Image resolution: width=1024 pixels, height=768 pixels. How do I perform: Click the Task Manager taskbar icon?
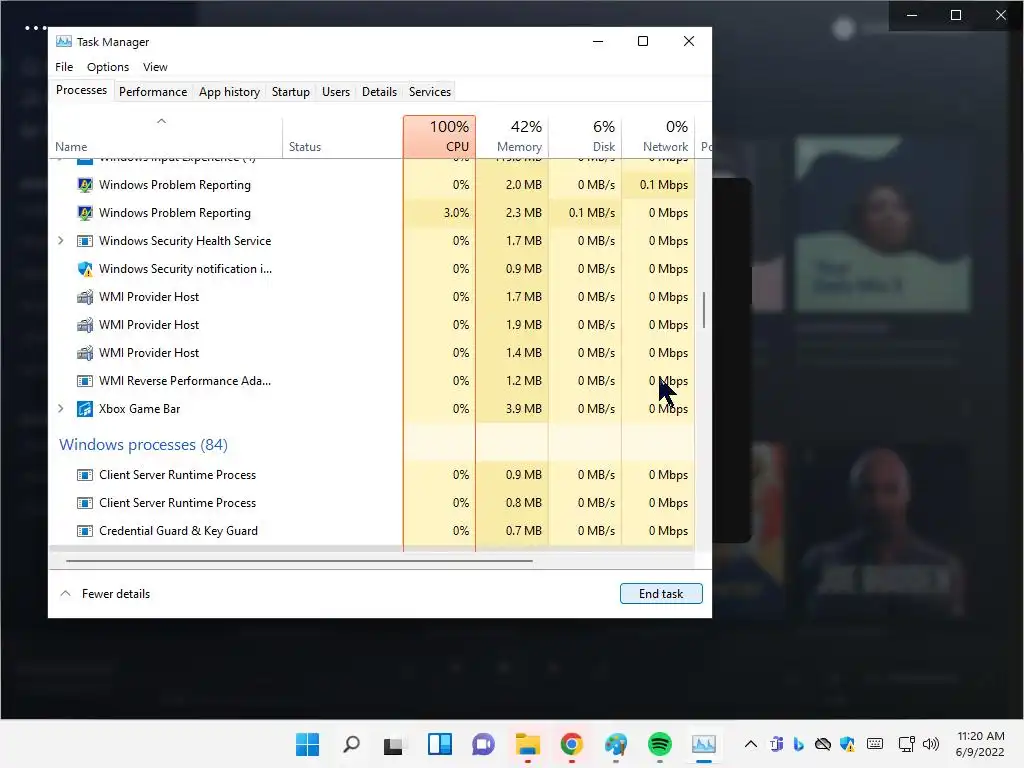pyautogui.click(x=704, y=744)
